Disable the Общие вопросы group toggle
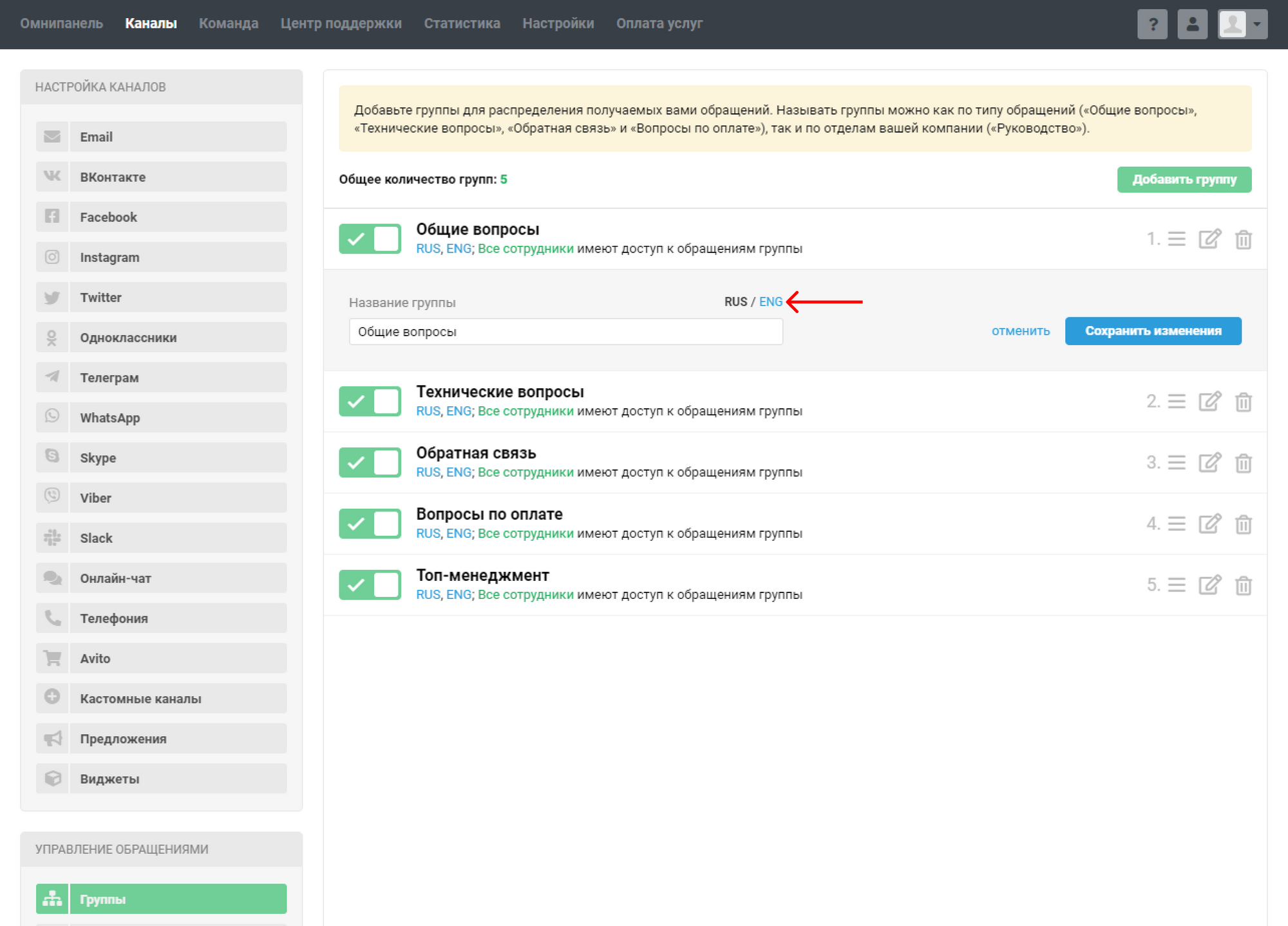1288x926 pixels. point(370,239)
